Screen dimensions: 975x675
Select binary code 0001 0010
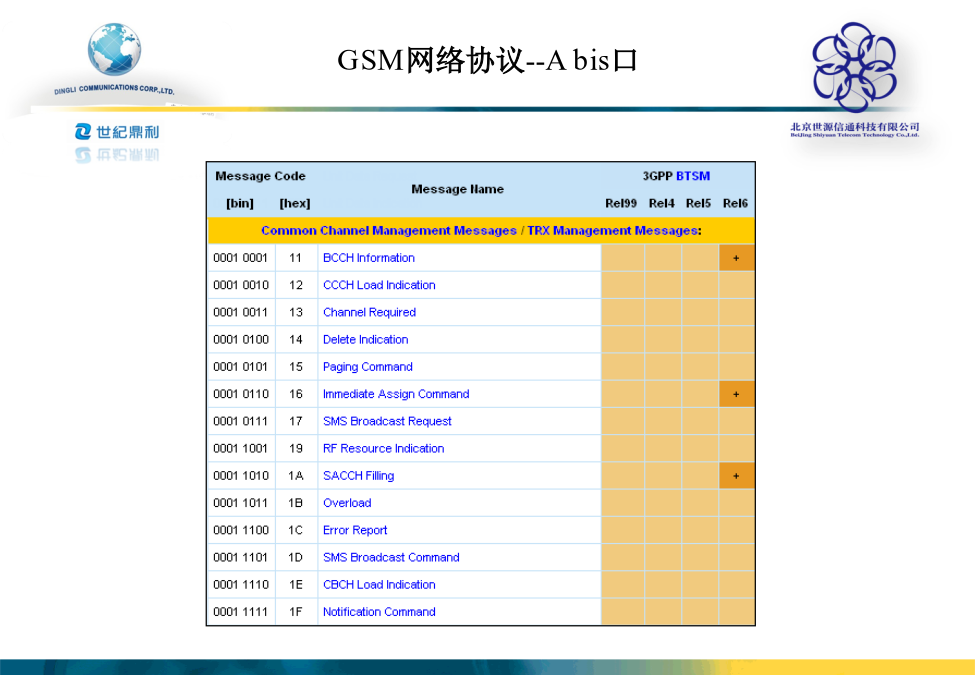[x=241, y=285]
